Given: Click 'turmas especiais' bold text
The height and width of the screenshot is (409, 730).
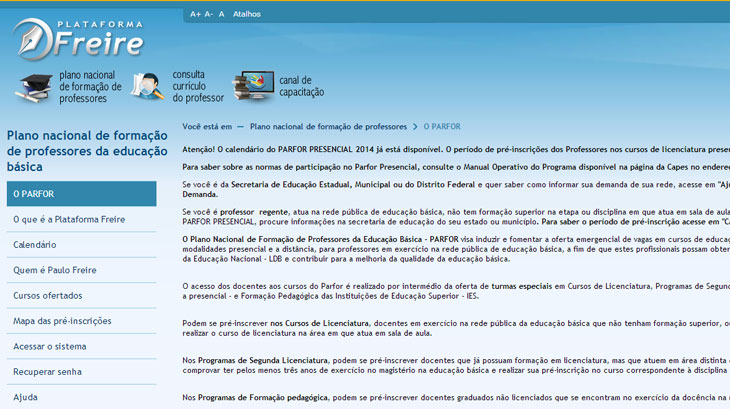Looking at the screenshot, I should click(x=521, y=286).
